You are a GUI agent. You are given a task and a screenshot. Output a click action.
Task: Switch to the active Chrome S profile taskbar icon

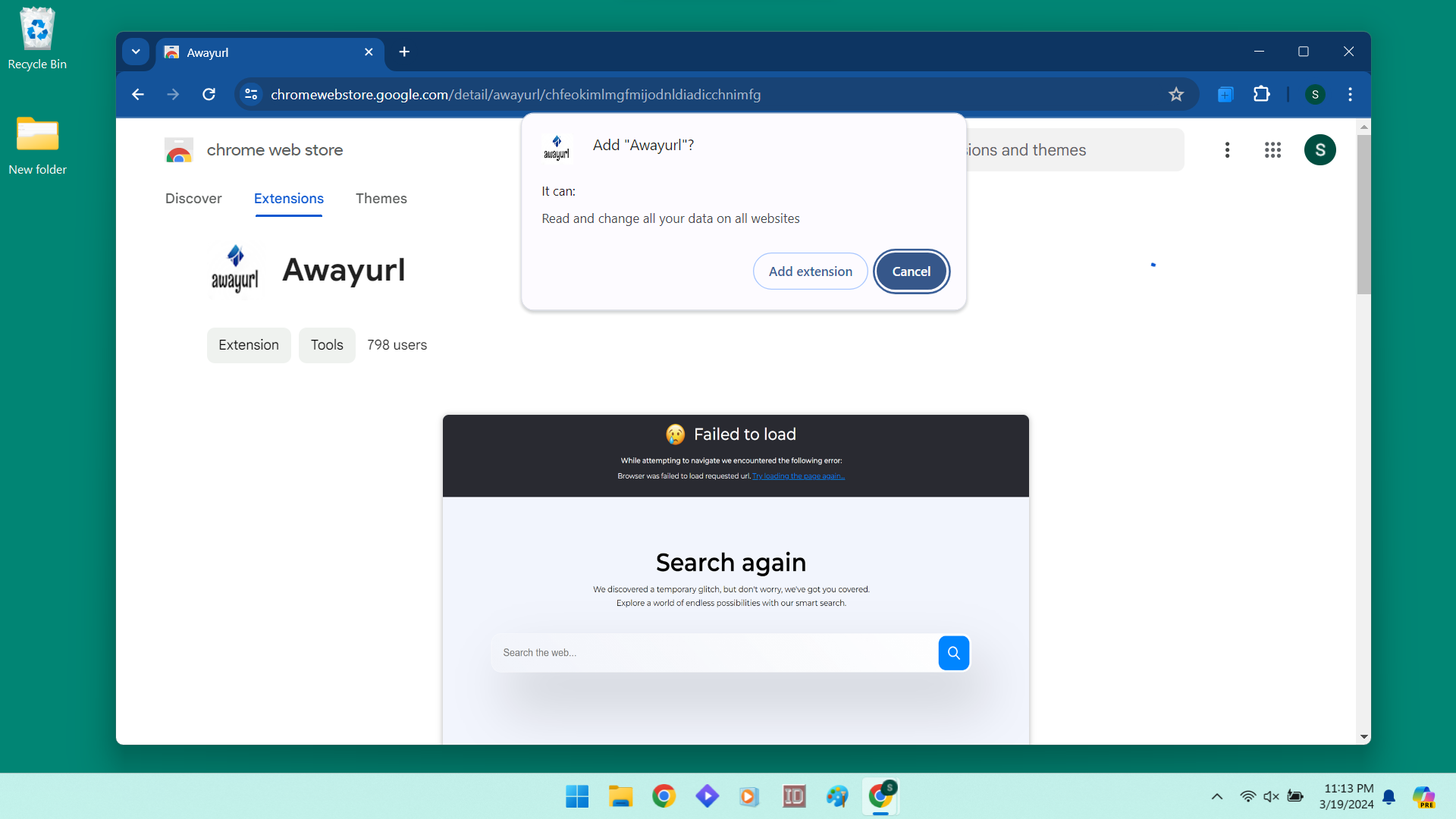pyautogui.click(x=880, y=796)
